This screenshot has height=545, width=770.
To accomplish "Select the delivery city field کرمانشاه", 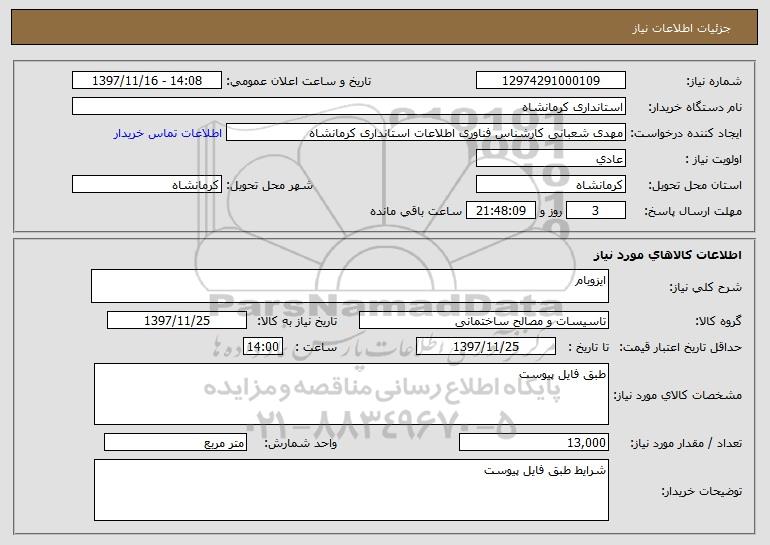I will [x=147, y=185].
